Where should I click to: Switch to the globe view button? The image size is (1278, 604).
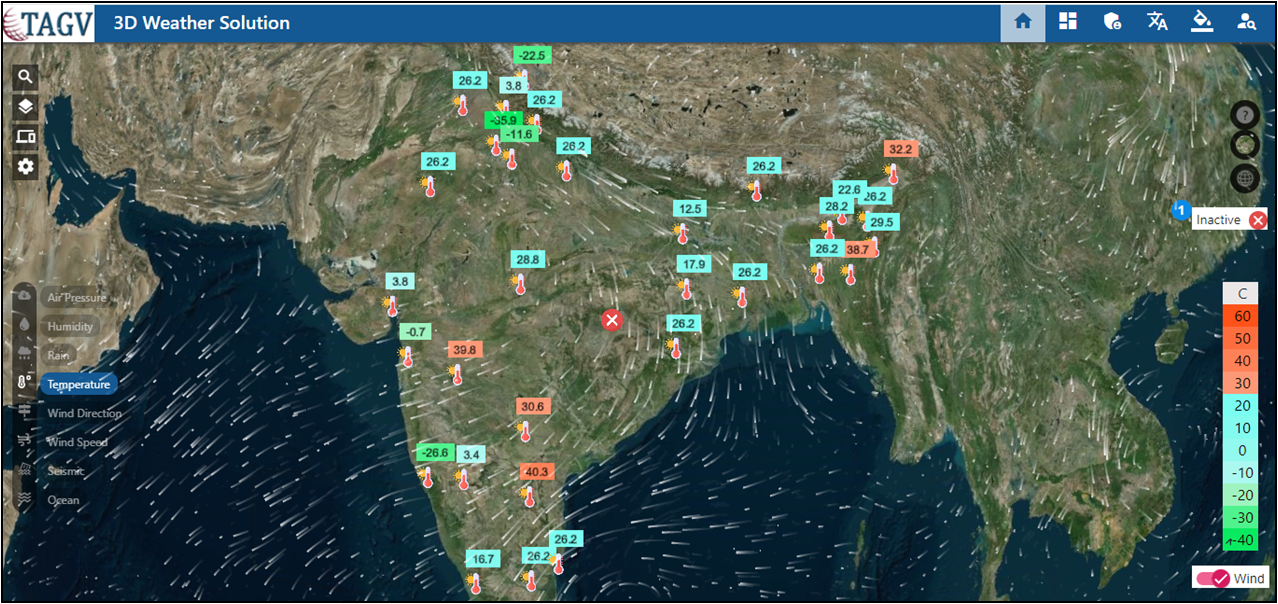pyautogui.click(x=1245, y=179)
